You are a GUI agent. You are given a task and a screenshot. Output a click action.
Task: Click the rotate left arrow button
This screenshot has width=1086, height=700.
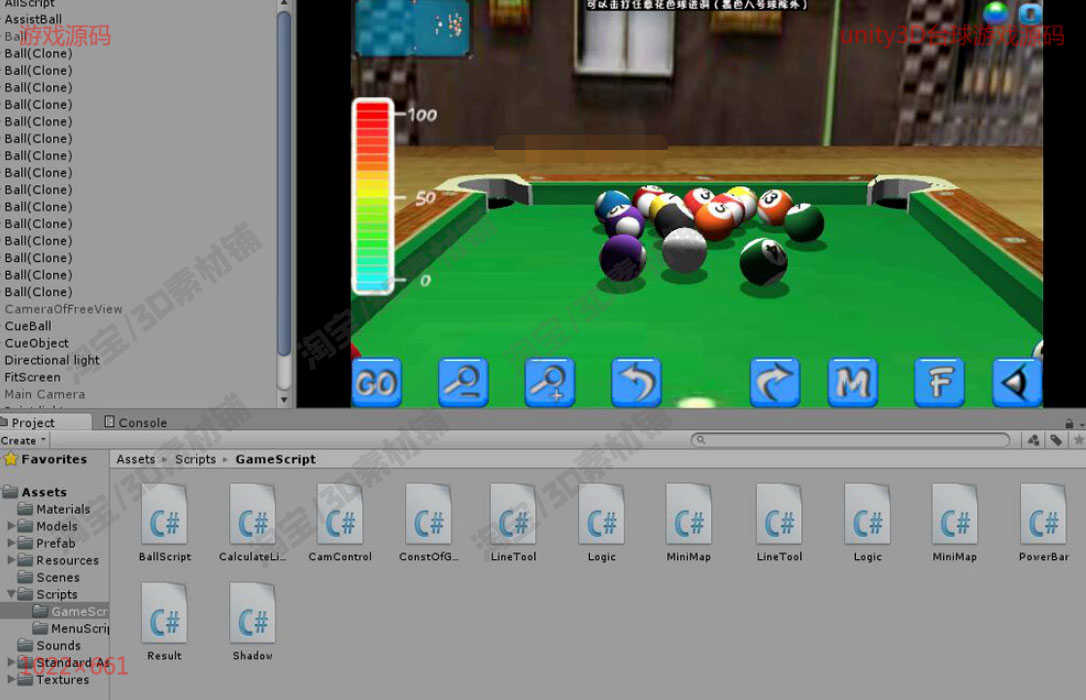tap(636, 382)
